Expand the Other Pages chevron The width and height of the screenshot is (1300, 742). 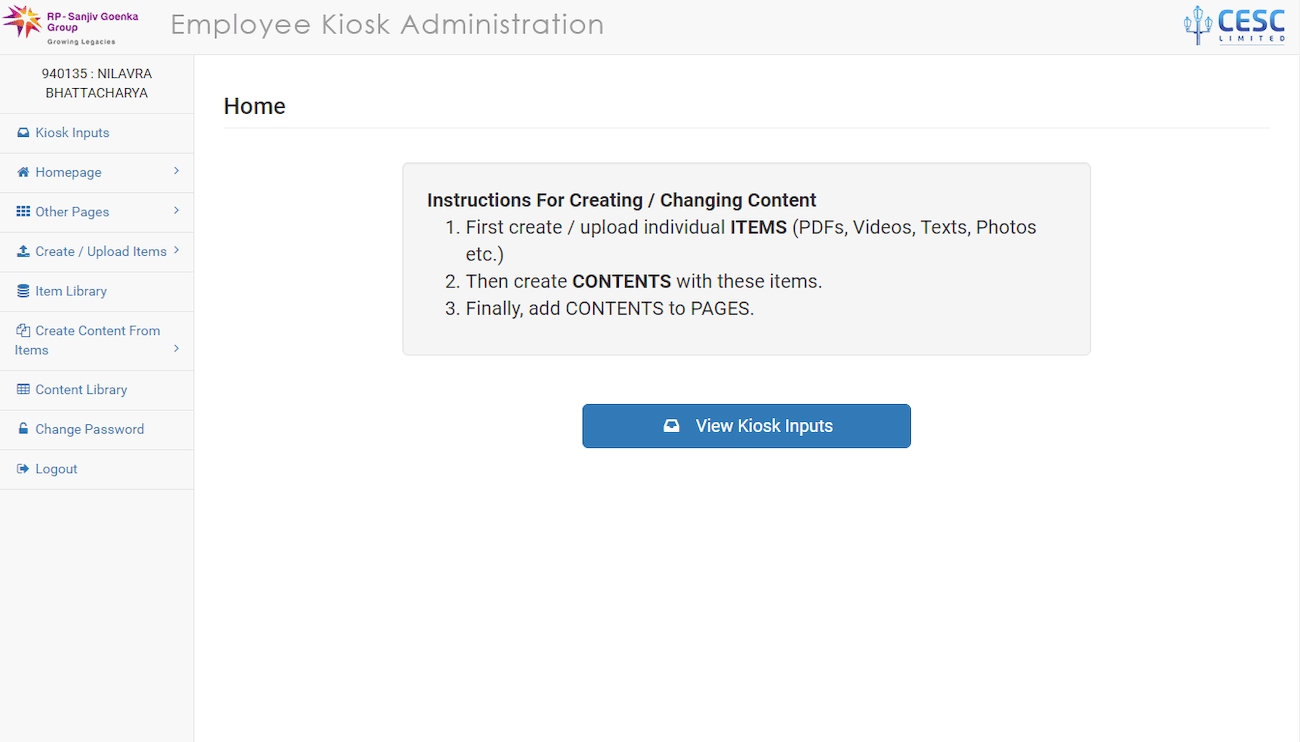[x=176, y=211]
